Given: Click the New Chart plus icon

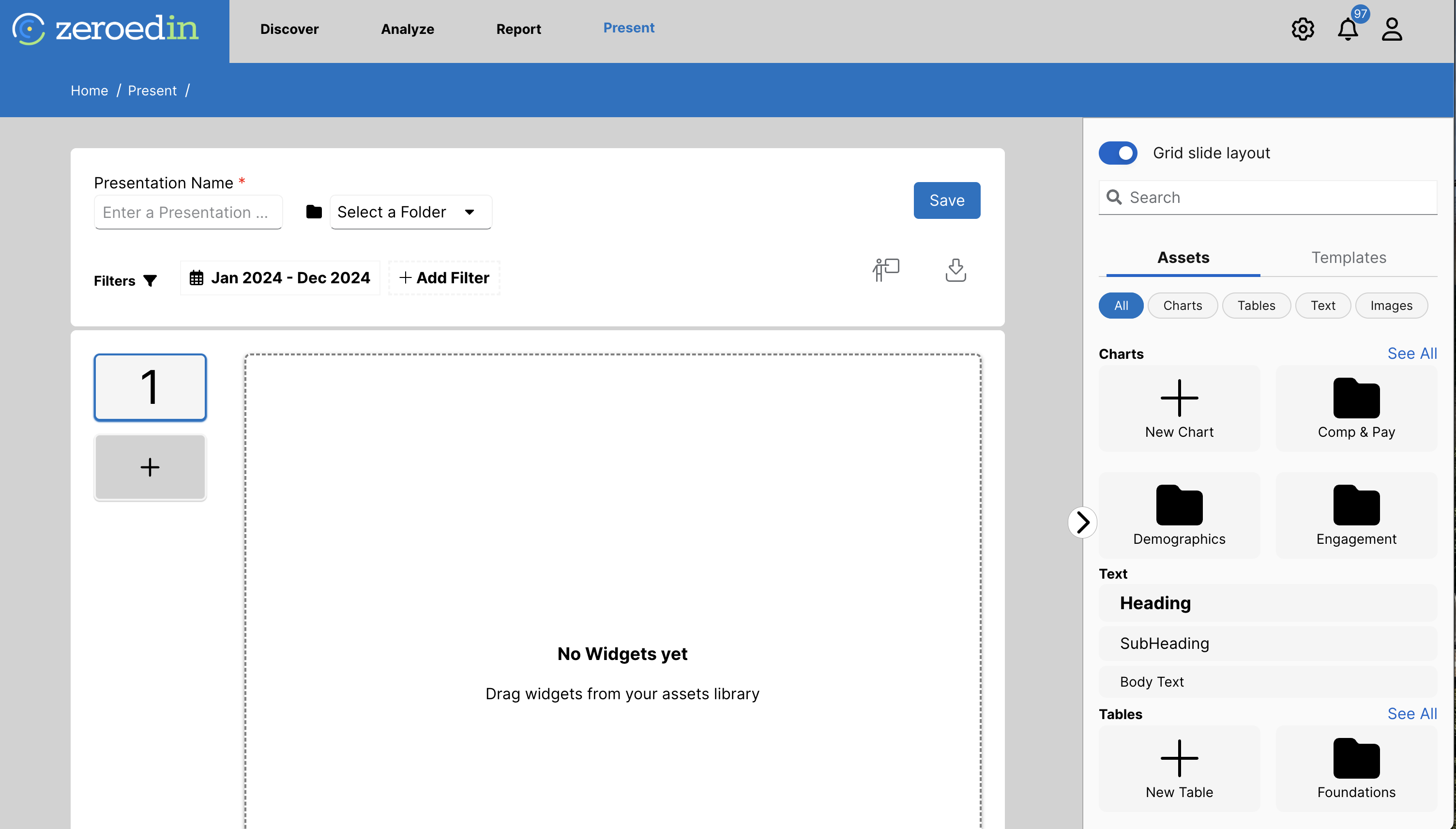Looking at the screenshot, I should [1179, 398].
